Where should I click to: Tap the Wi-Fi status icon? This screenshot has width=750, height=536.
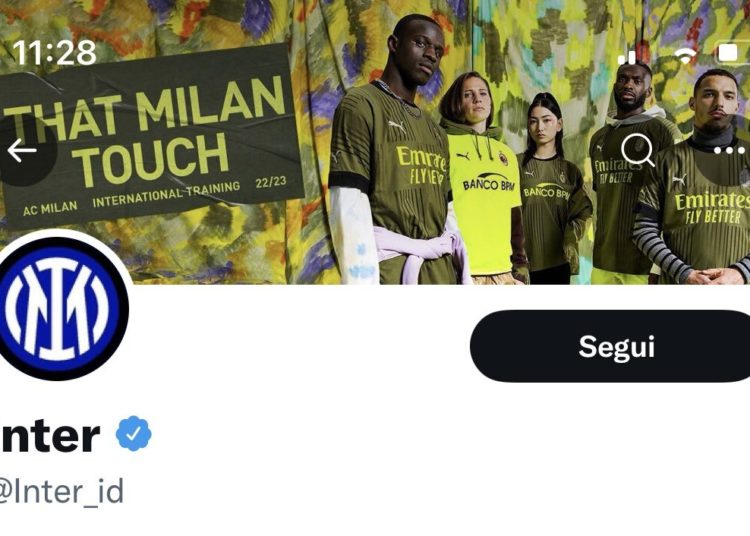pyautogui.click(x=685, y=56)
